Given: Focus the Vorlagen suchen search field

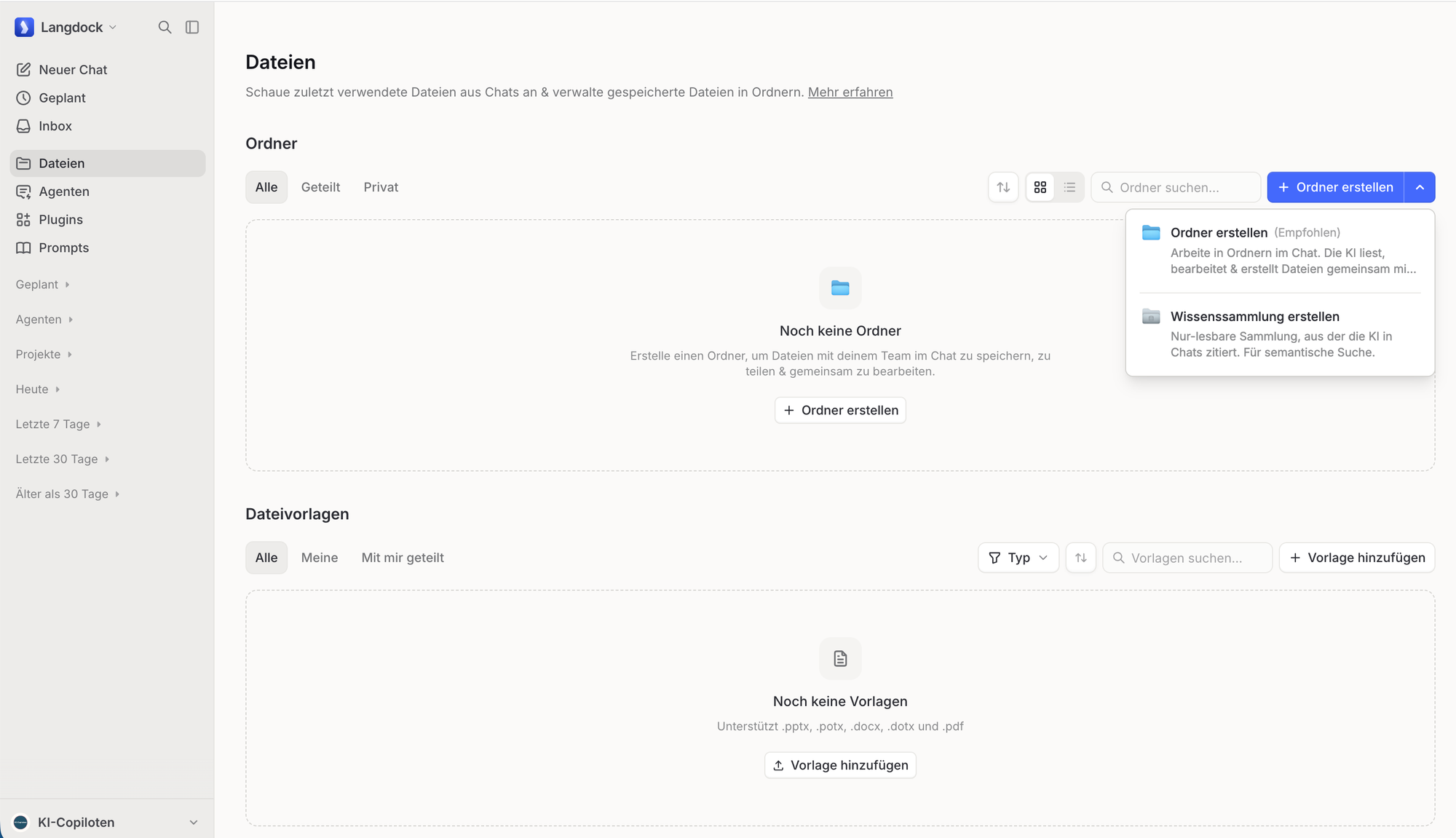Looking at the screenshot, I should 1187,558.
